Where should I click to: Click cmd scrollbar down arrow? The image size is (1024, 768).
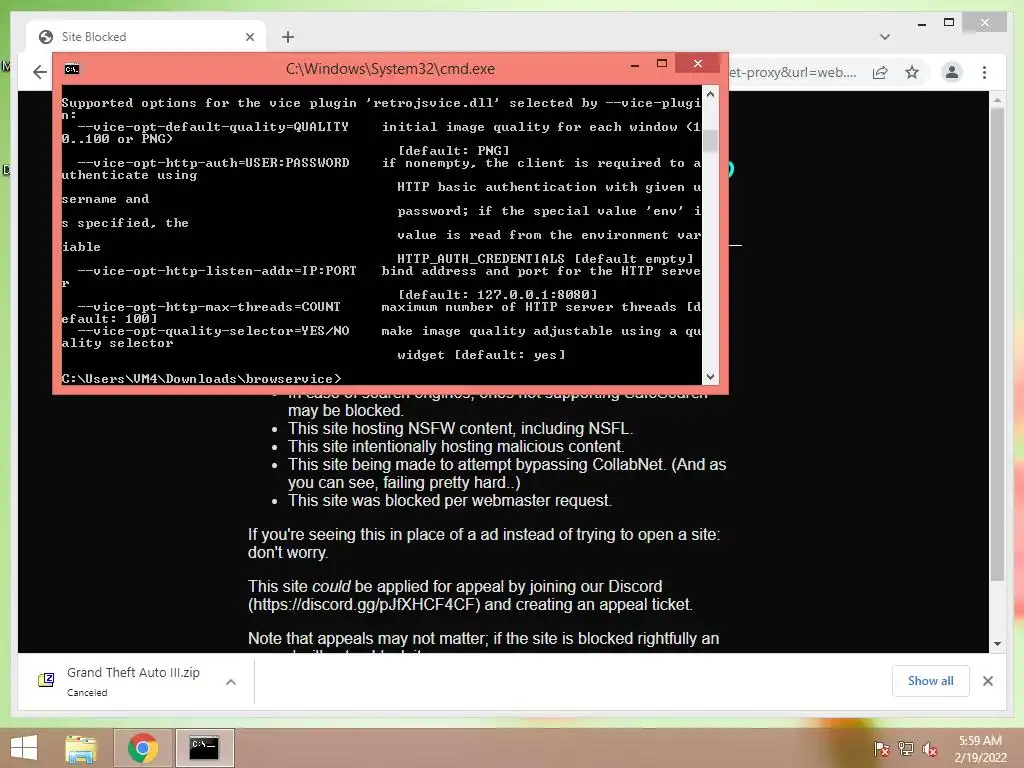tap(711, 377)
